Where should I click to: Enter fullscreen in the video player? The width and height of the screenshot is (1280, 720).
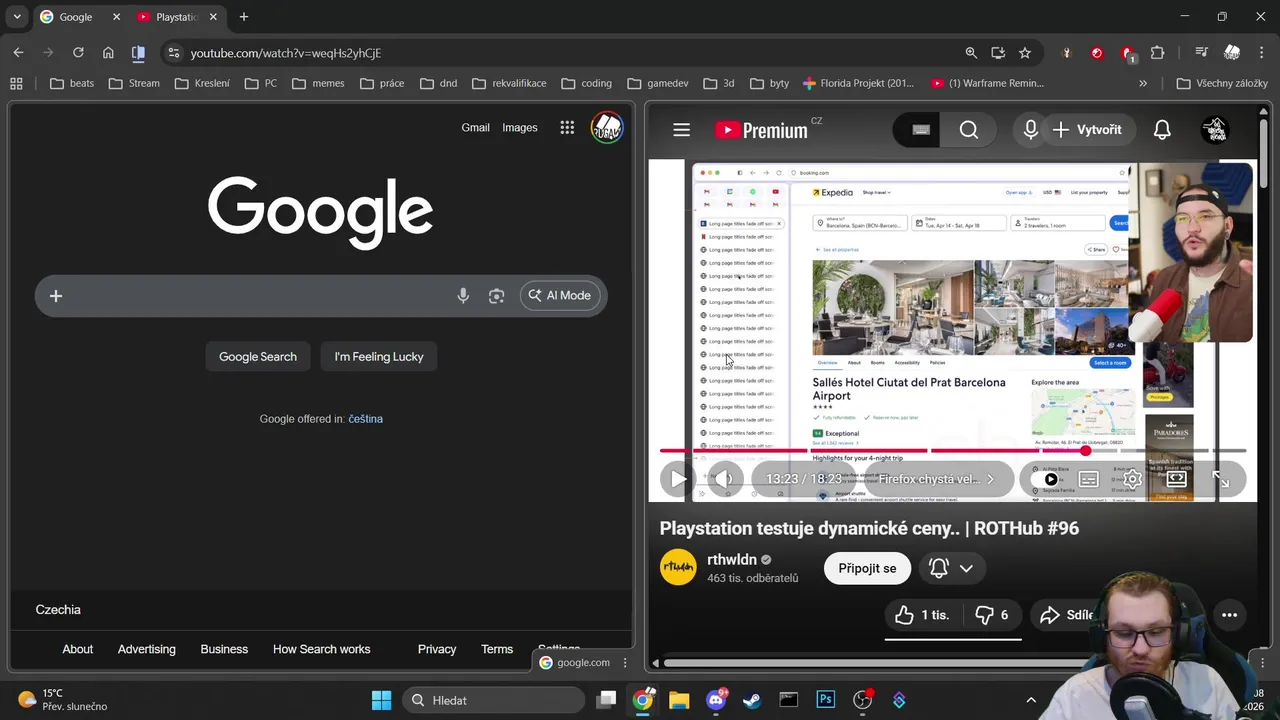[1221, 479]
